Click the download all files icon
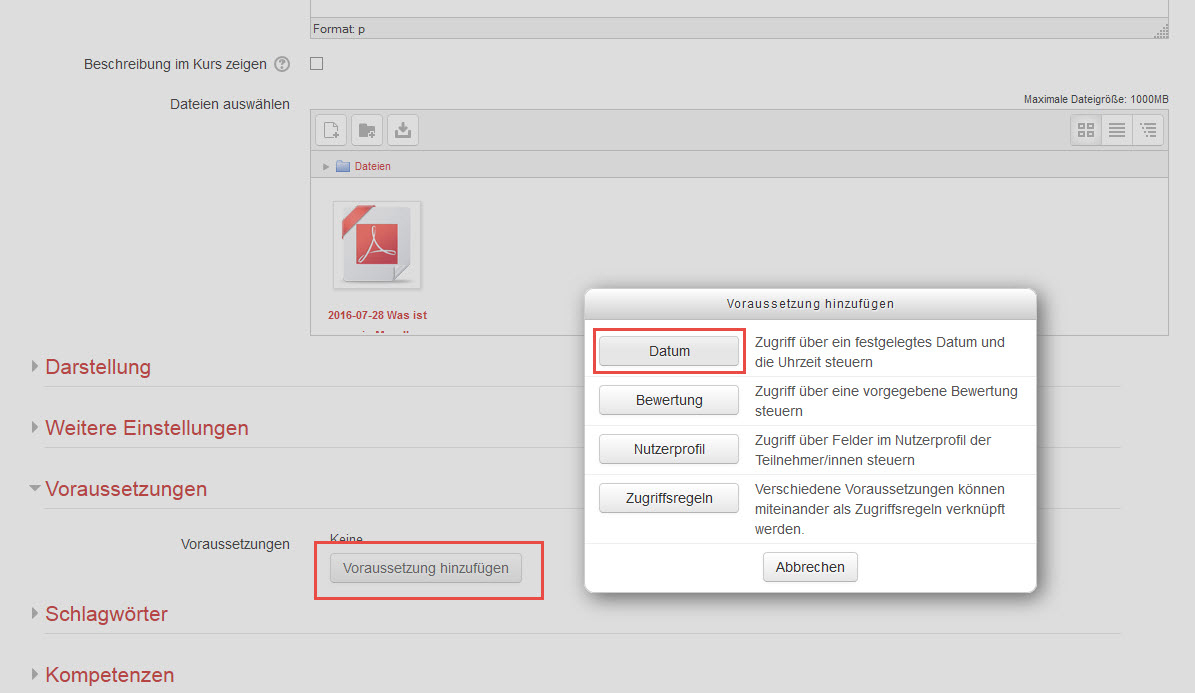The width and height of the screenshot is (1195, 693). (x=402, y=130)
